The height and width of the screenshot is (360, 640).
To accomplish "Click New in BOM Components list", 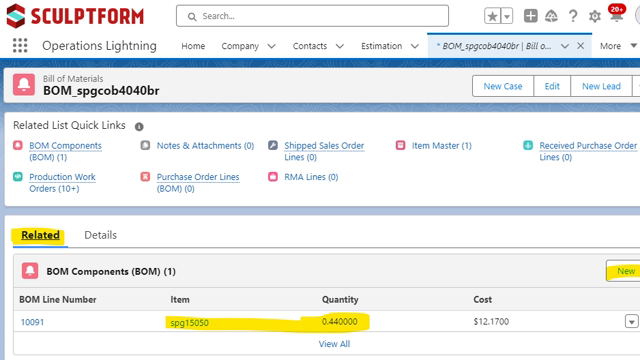I will [623, 271].
